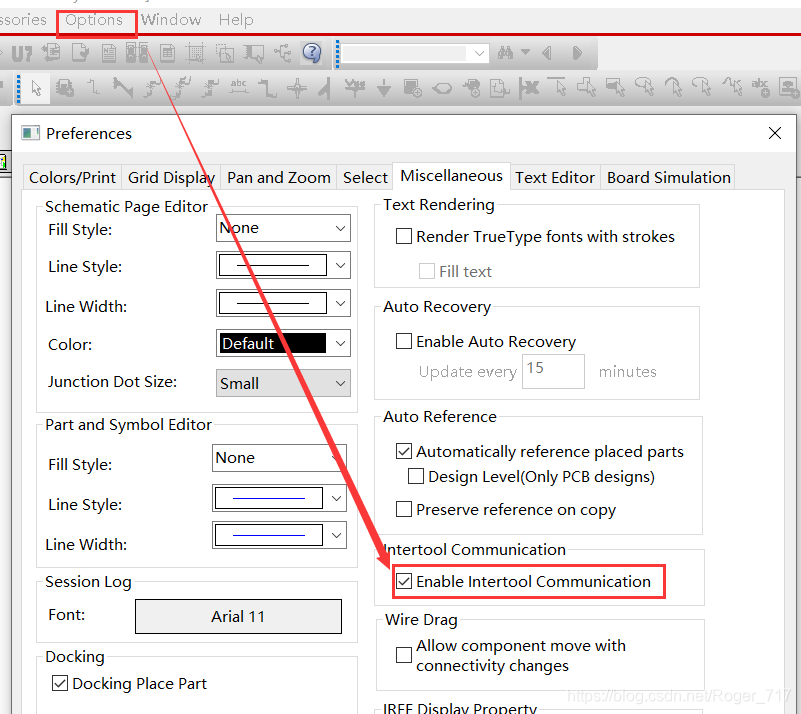Enable Auto Recovery checkbox
The width and height of the screenshot is (801, 714).
click(x=404, y=341)
